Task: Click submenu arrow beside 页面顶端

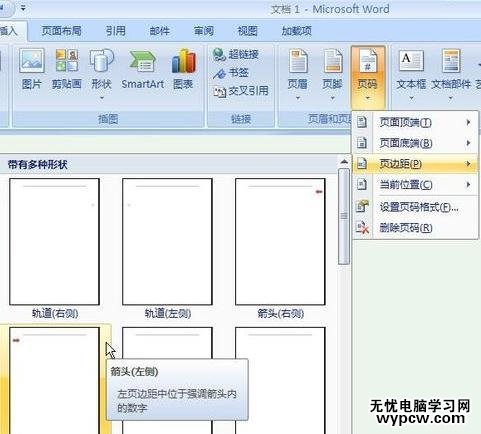Action: [468, 122]
